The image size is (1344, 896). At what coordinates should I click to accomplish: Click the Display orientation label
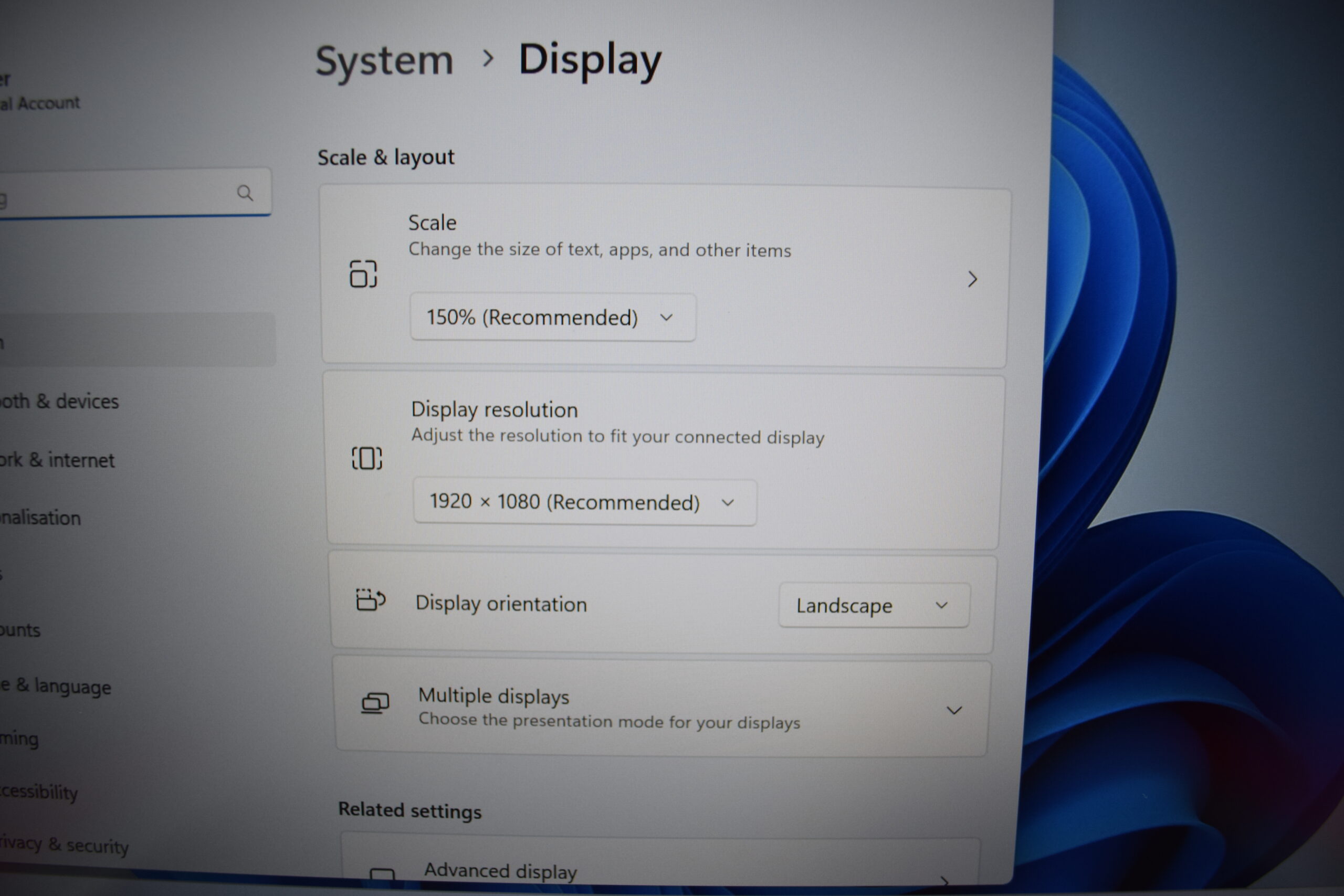pyautogui.click(x=501, y=604)
